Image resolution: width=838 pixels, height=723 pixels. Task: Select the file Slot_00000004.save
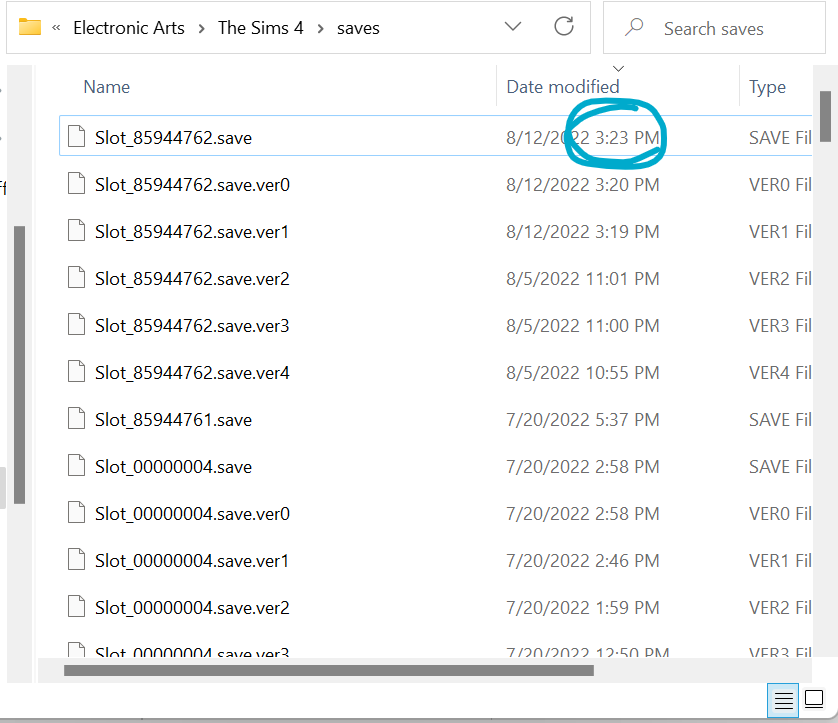point(173,467)
